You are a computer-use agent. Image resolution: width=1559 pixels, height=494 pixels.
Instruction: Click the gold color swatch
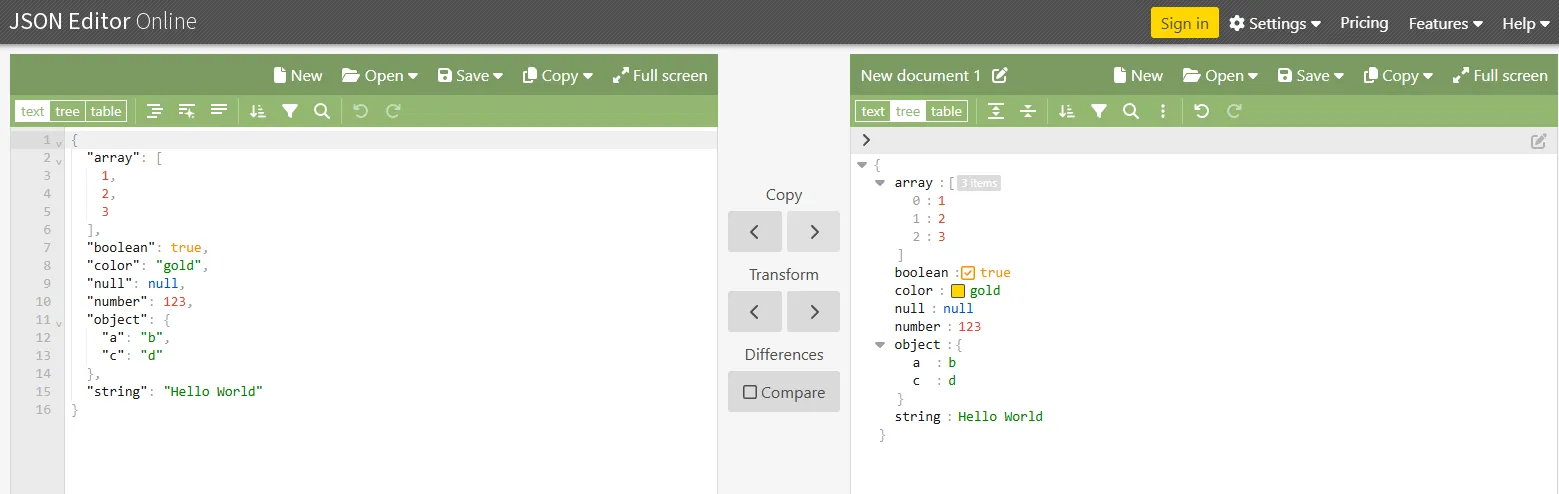pos(957,291)
